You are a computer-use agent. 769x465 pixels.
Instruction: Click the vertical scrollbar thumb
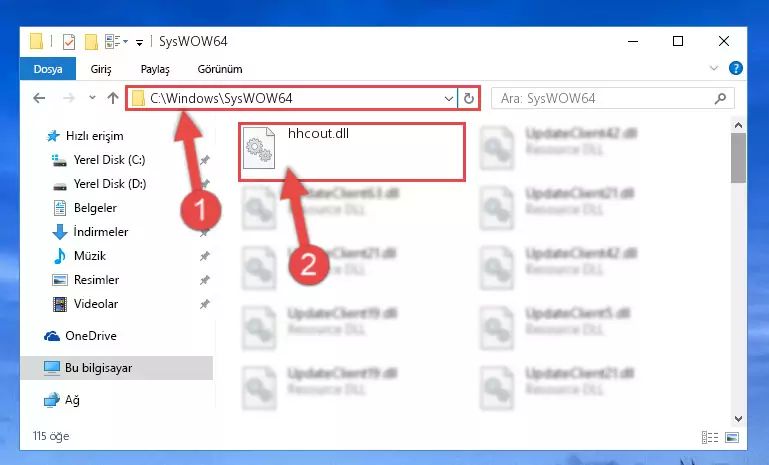(x=738, y=158)
